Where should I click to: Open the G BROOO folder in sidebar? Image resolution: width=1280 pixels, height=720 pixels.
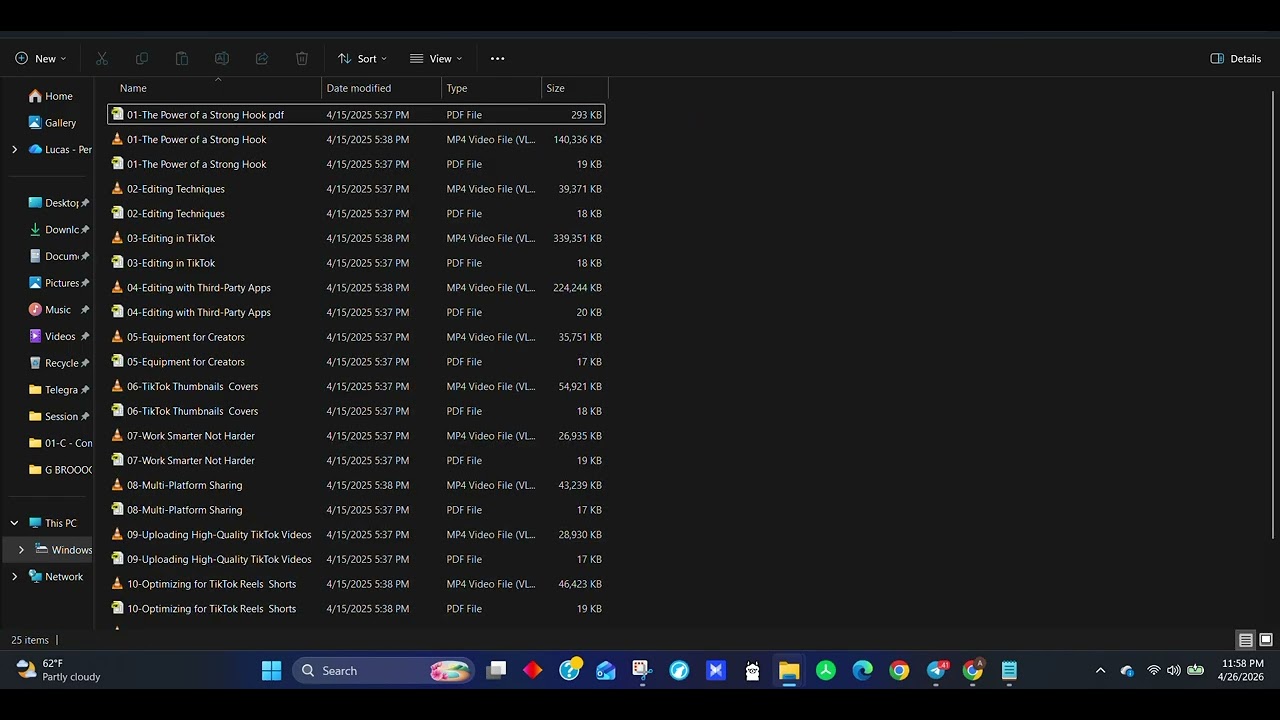[x=60, y=470]
